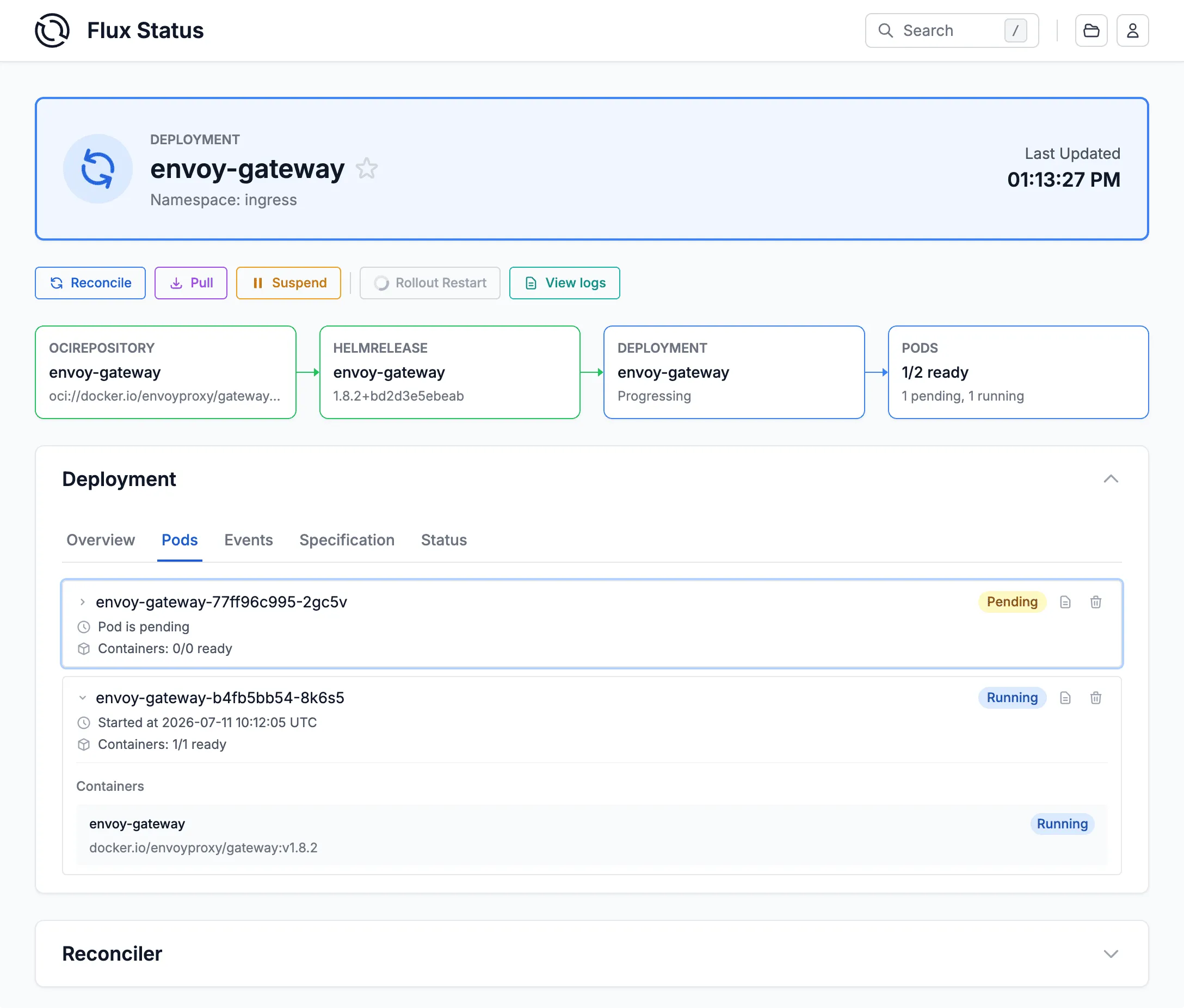
Task: Switch to the Overview tab
Action: (x=101, y=540)
